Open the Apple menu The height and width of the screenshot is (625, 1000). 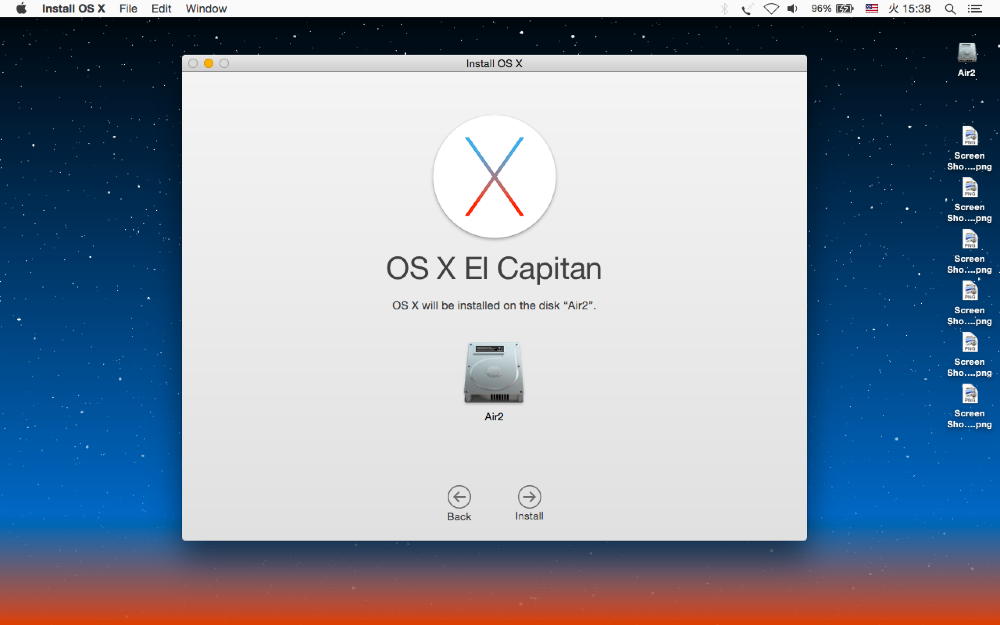coord(21,8)
